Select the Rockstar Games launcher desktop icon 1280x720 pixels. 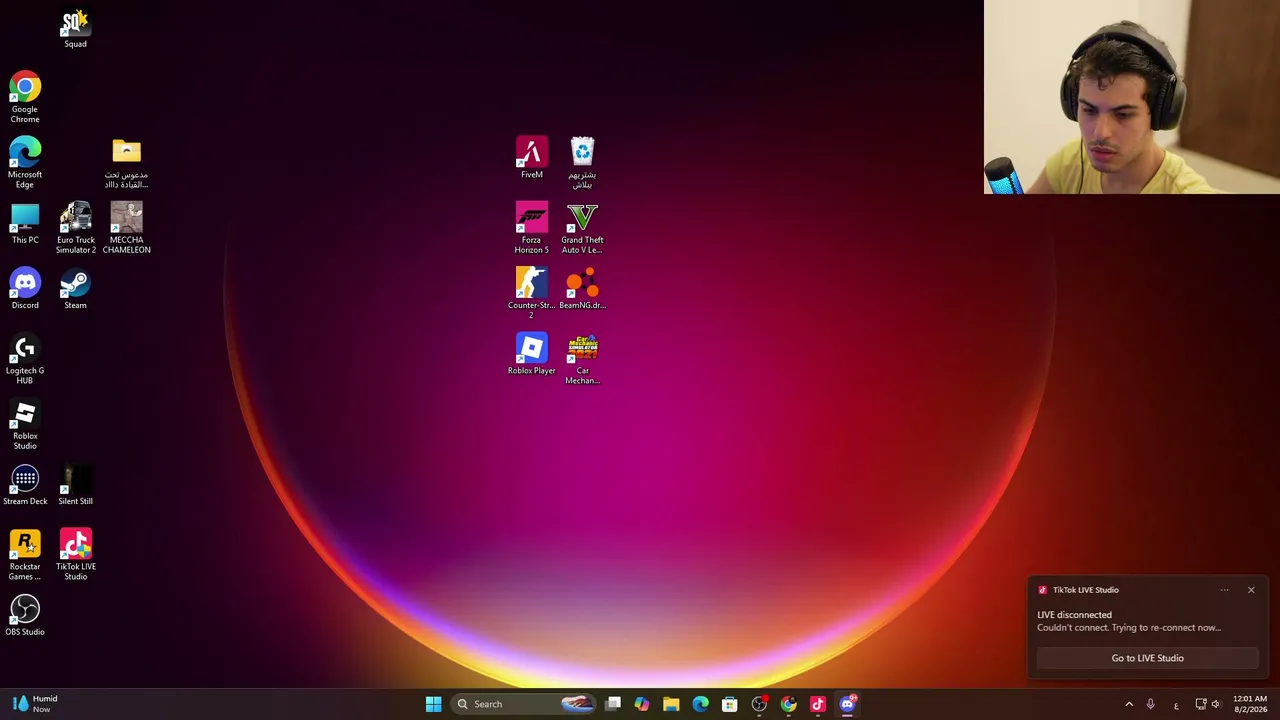coord(25,555)
